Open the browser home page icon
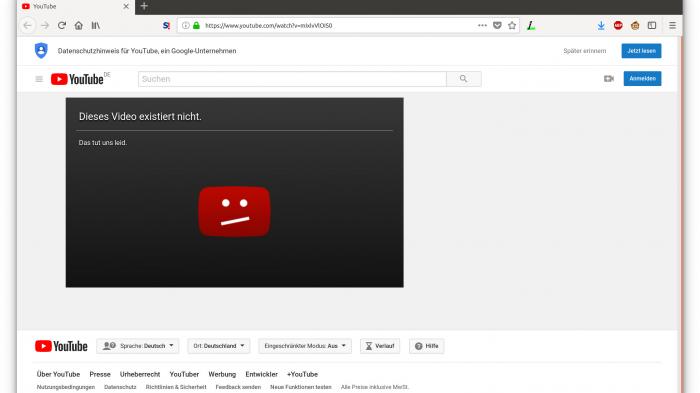 [79, 25]
